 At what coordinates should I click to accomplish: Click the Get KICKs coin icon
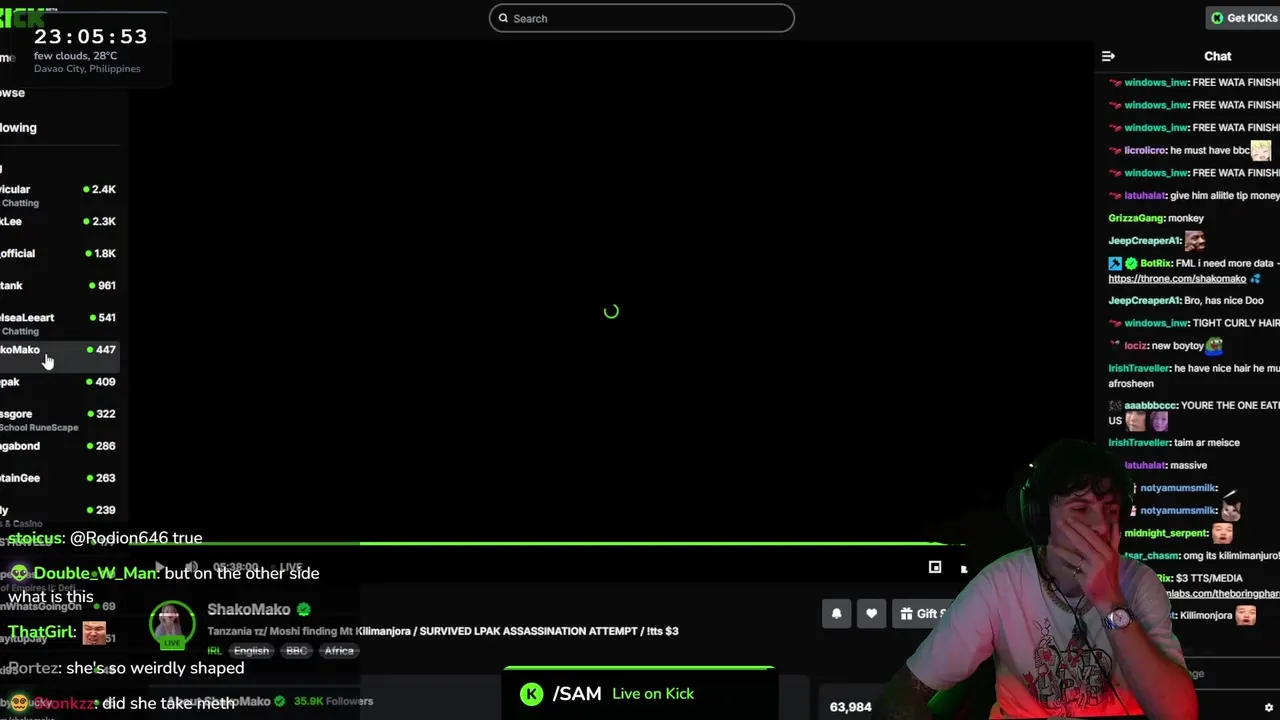point(1217,18)
